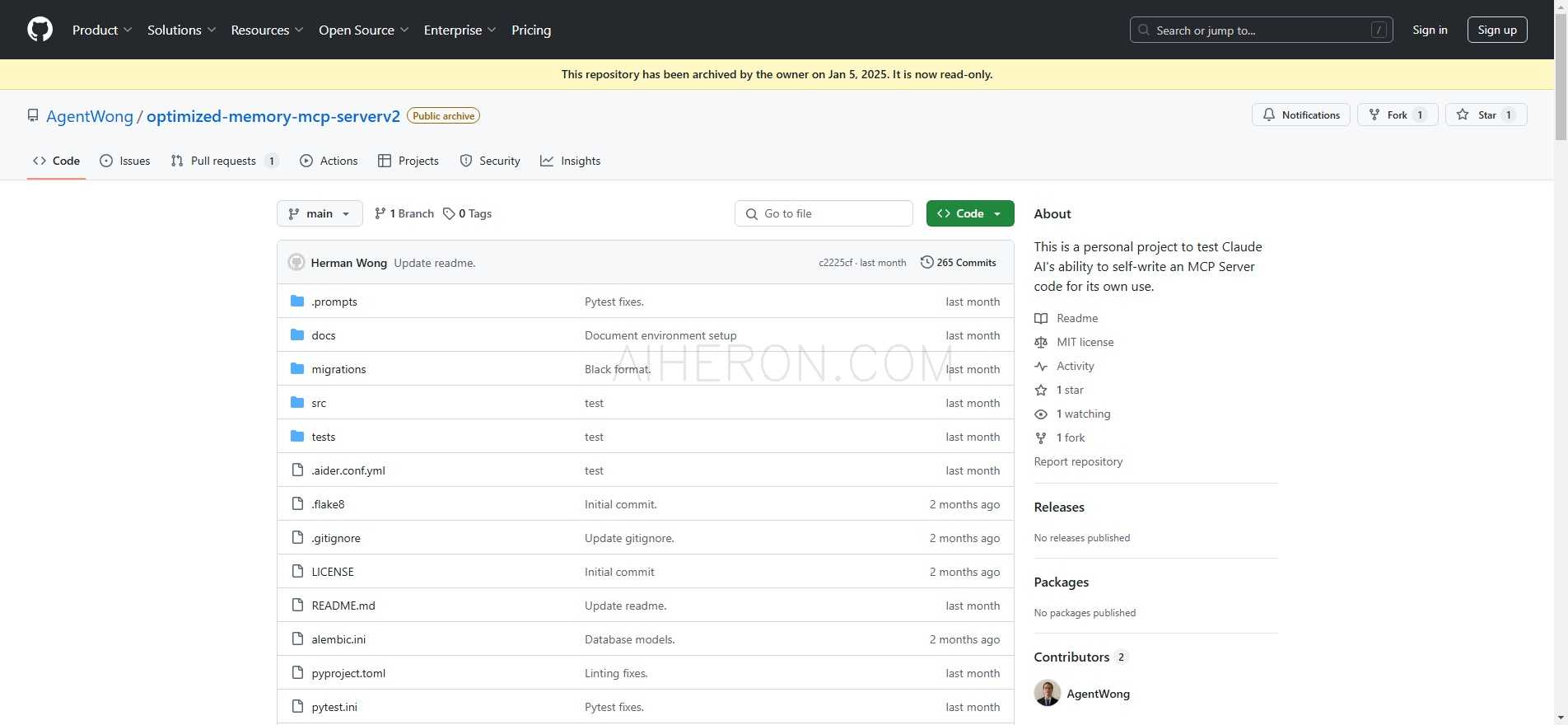Open the .prompts folder icon
Image resolution: width=1568 pixels, height=725 pixels.
(x=297, y=302)
